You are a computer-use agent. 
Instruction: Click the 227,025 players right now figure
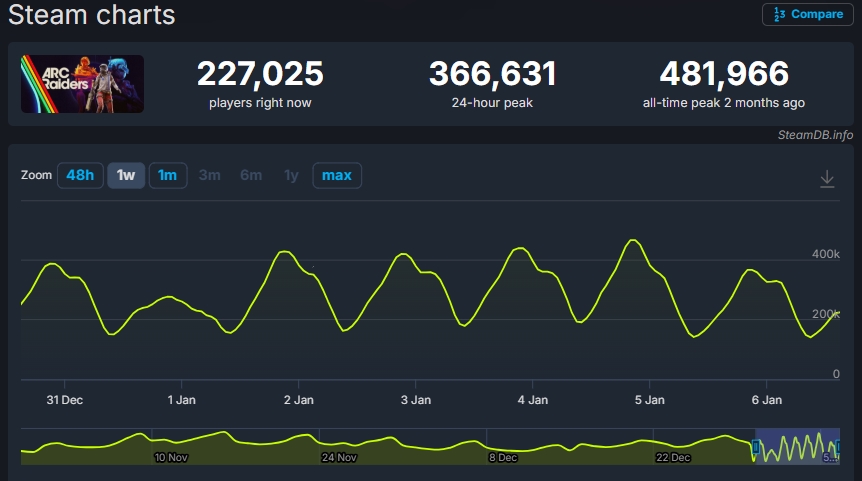[260, 73]
